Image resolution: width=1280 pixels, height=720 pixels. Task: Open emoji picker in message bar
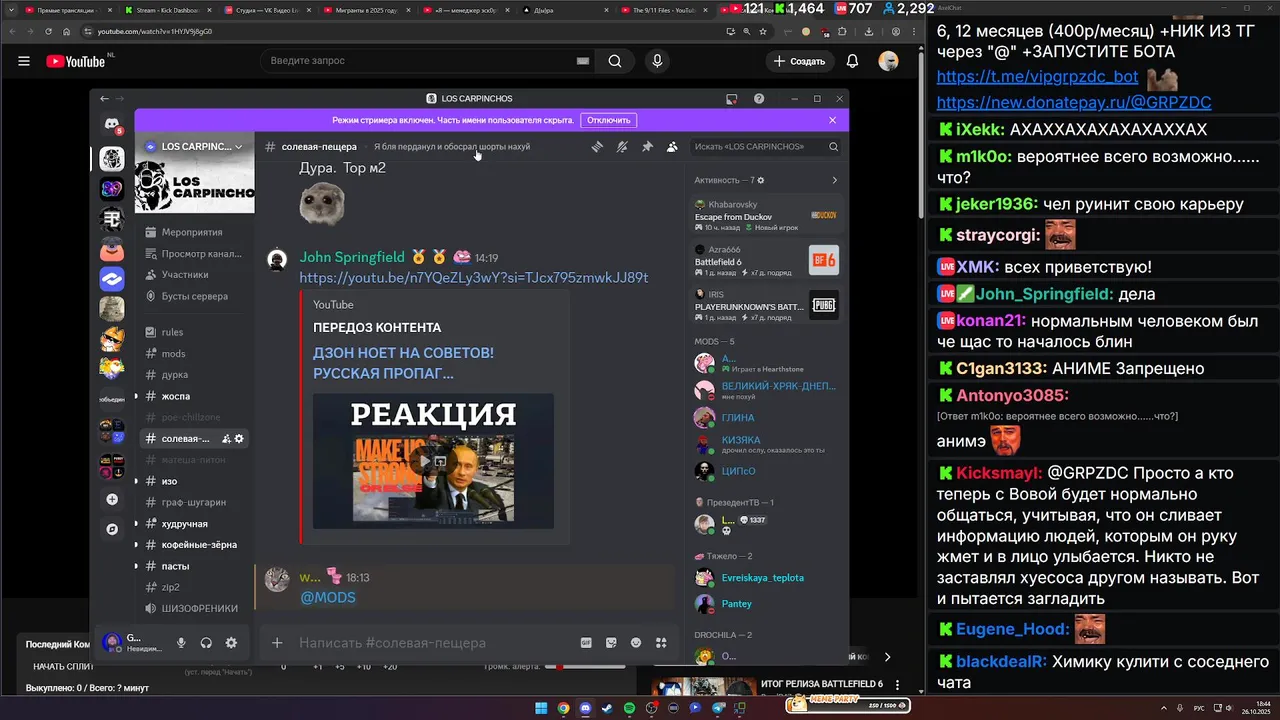(636, 643)
